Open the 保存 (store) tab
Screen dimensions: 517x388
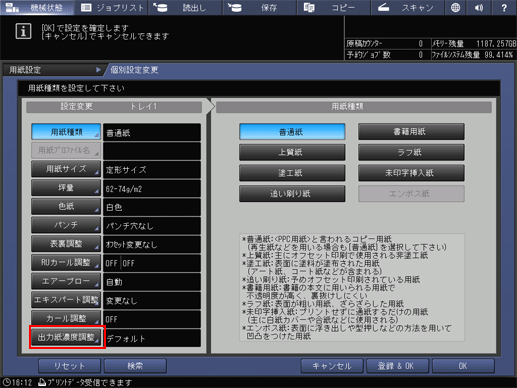point(260,7)
